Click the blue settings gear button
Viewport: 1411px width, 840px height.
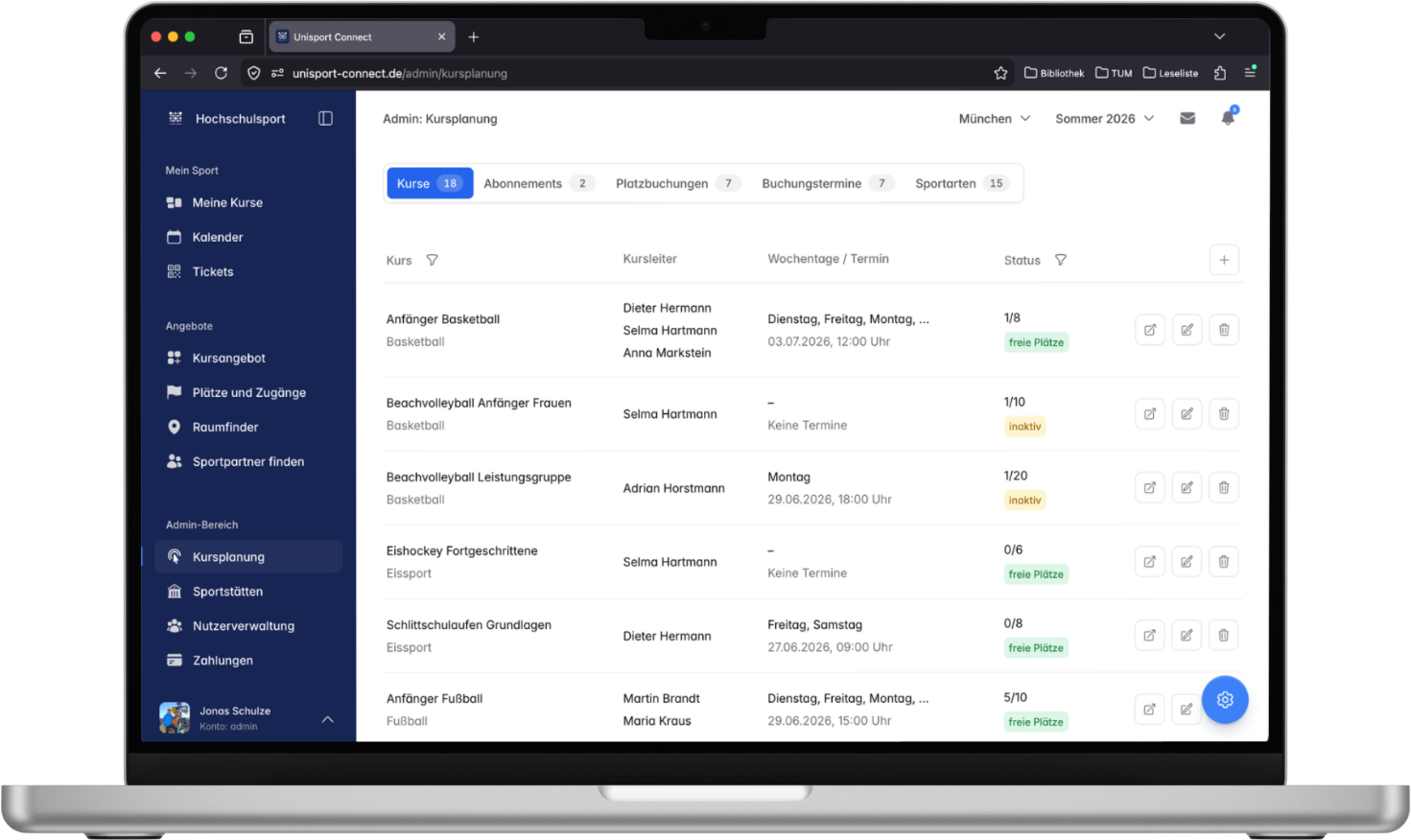tap(1225, 700)
